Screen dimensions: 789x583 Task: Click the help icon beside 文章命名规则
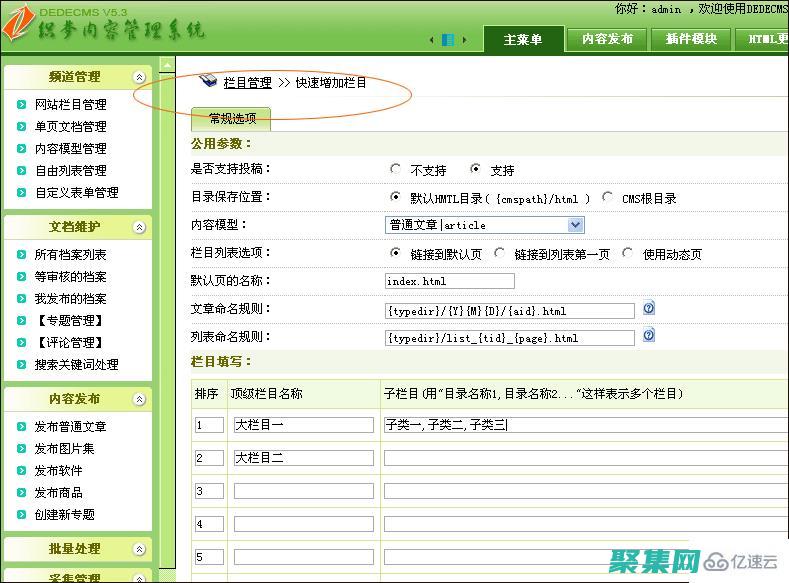tap(648, 309)
